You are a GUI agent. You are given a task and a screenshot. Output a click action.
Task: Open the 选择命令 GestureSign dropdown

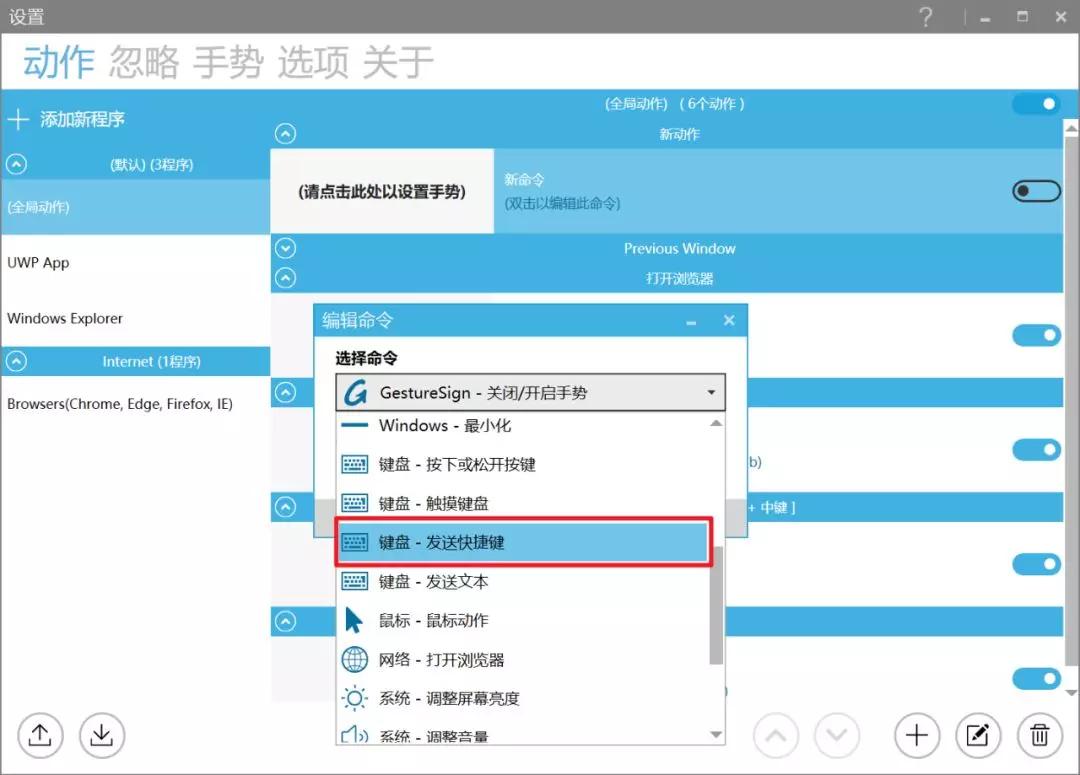click(529, 392)
